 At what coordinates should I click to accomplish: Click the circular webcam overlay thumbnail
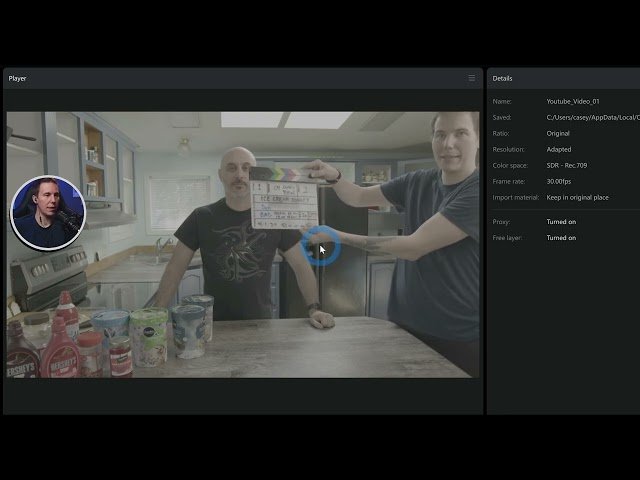[48, 212]
